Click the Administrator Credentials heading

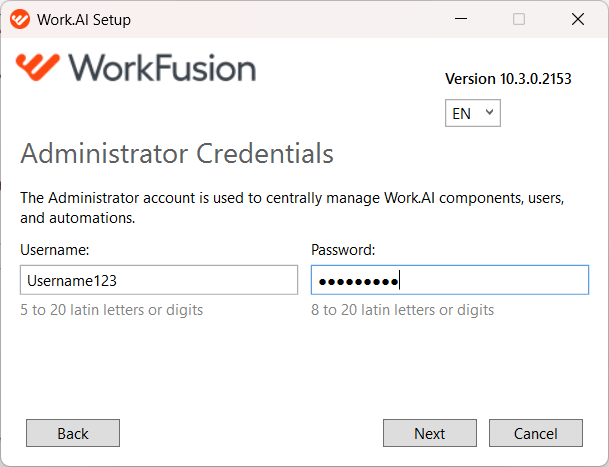[x=177, y=153]
